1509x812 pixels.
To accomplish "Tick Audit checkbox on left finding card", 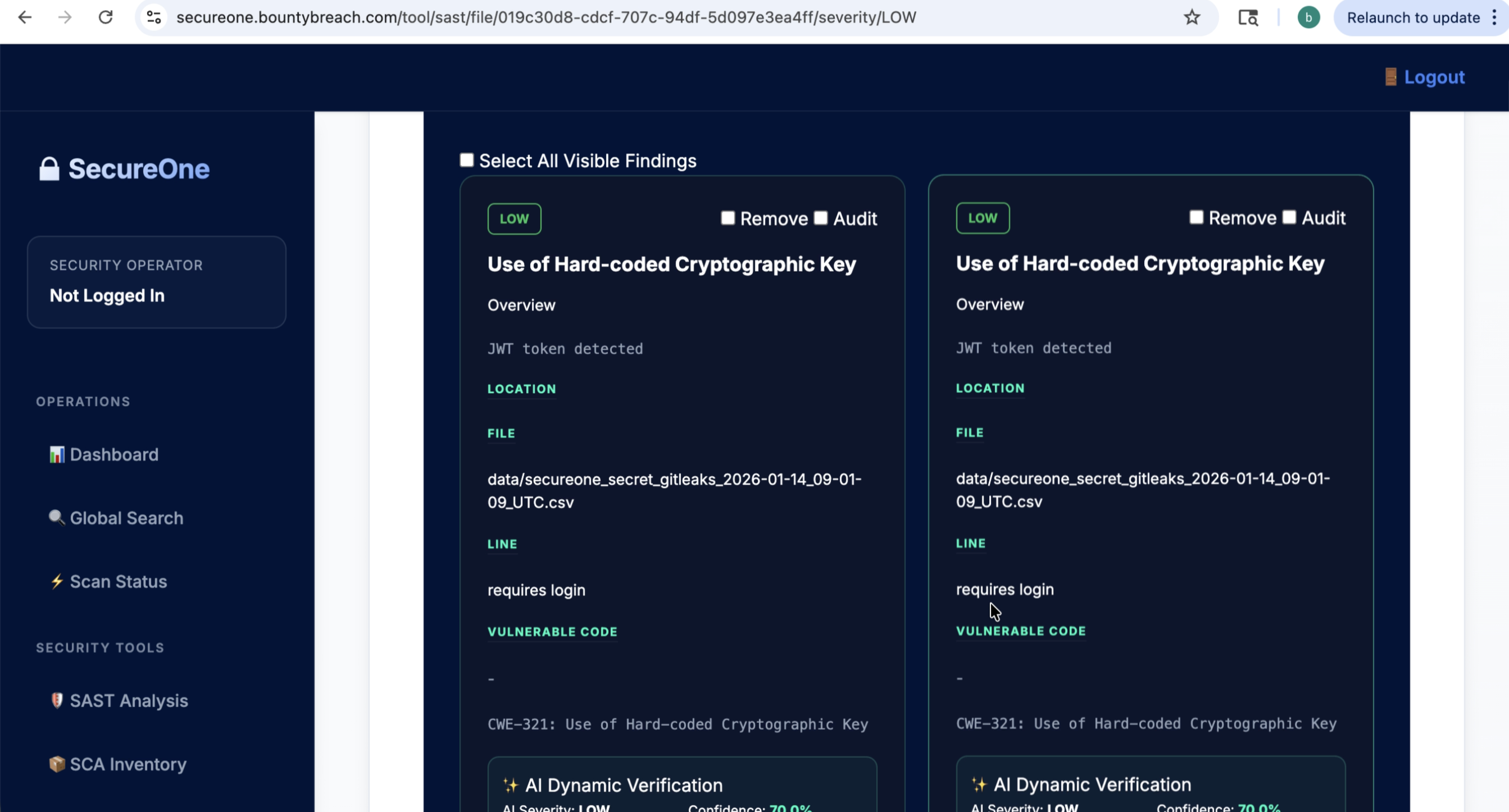I will coord(821,218).
